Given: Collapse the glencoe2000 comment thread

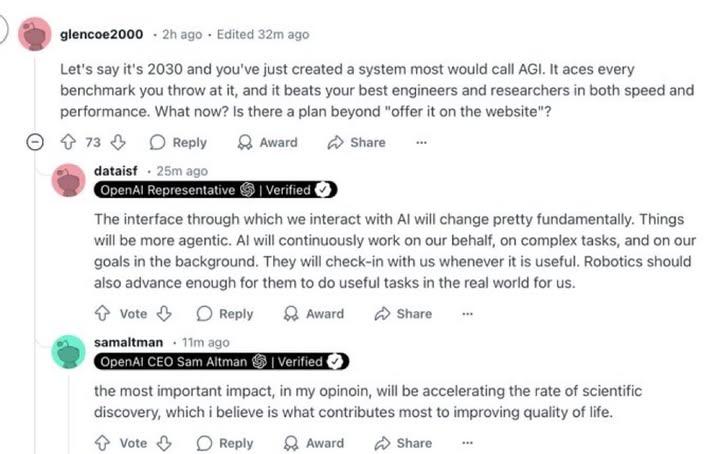Looking at the screenshot, I should coord(36,142).
